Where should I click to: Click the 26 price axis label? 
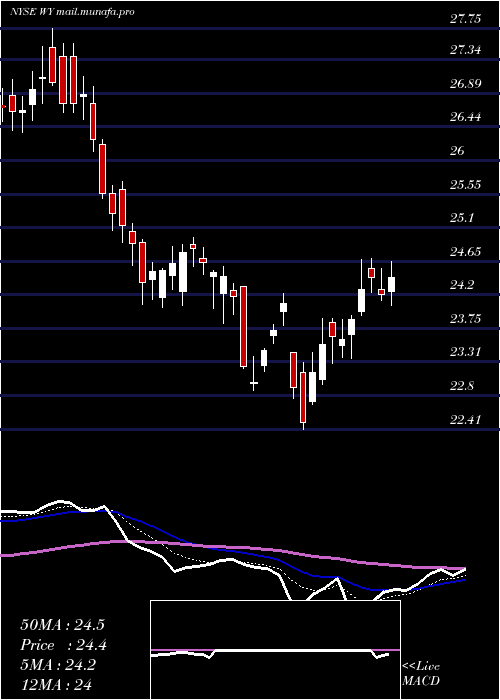coord(458,151)
